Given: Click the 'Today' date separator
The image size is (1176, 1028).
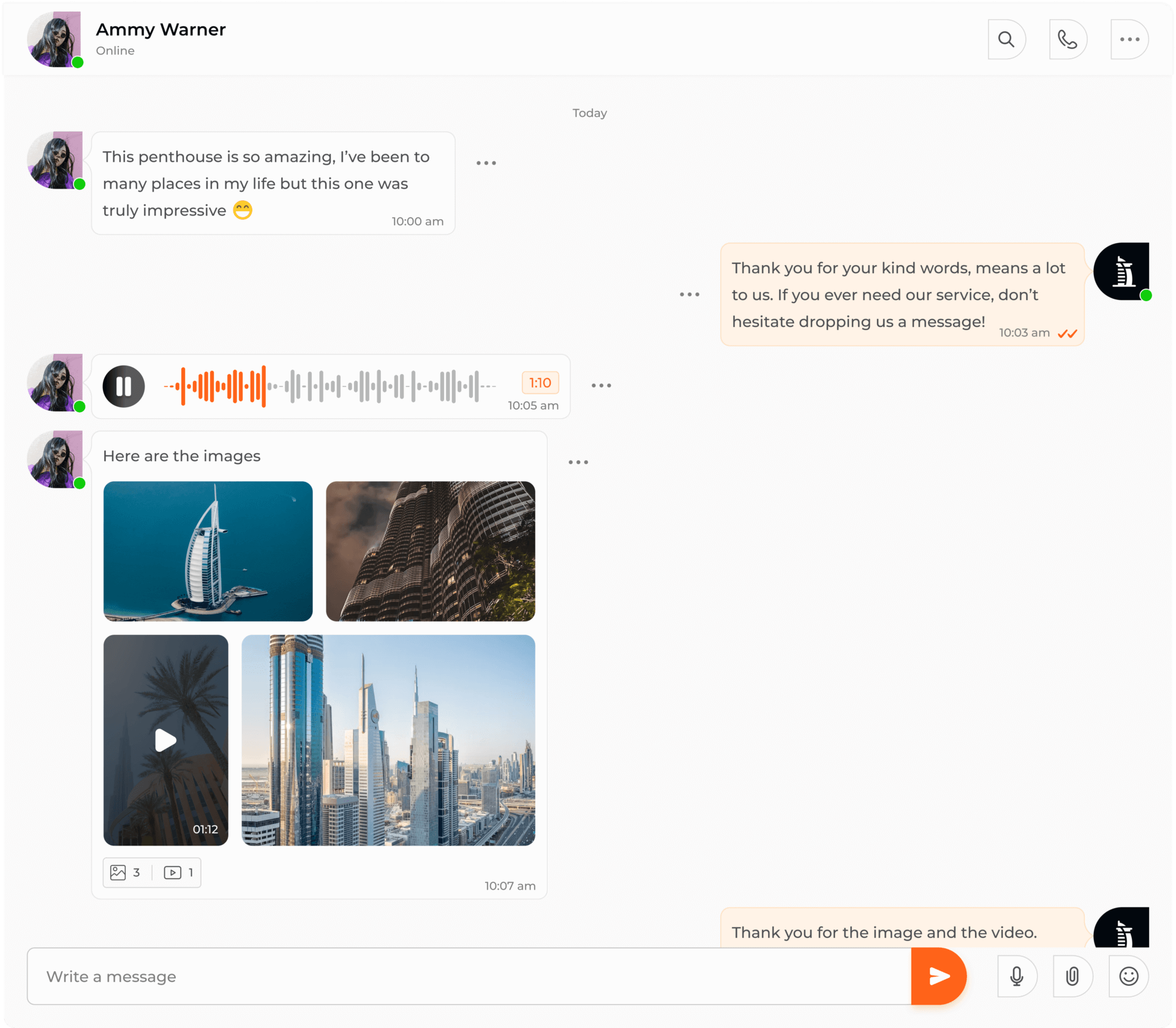Looking at the screenshot, I should coord(590,113).
